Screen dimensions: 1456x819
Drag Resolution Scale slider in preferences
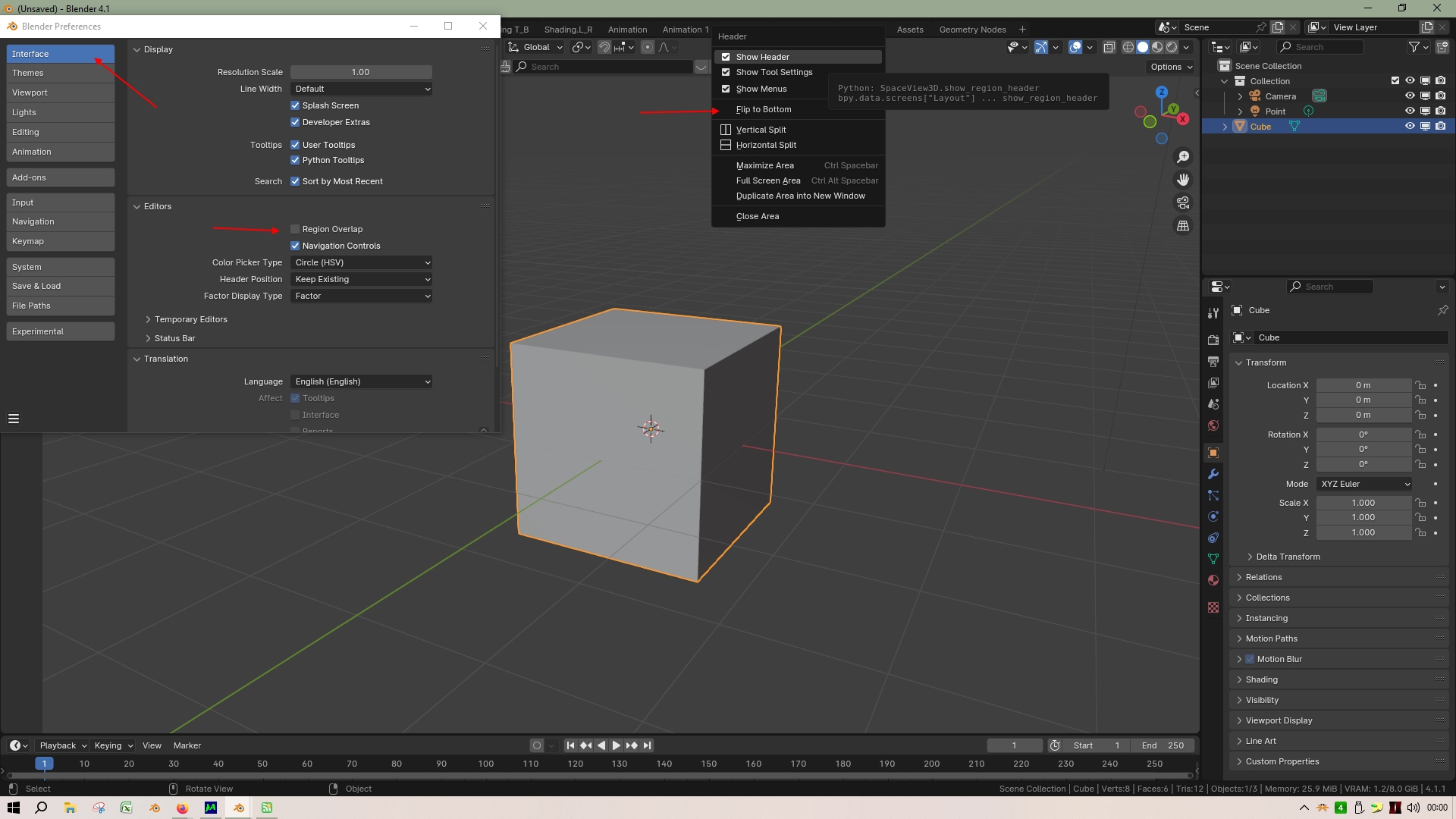[361, 71]
